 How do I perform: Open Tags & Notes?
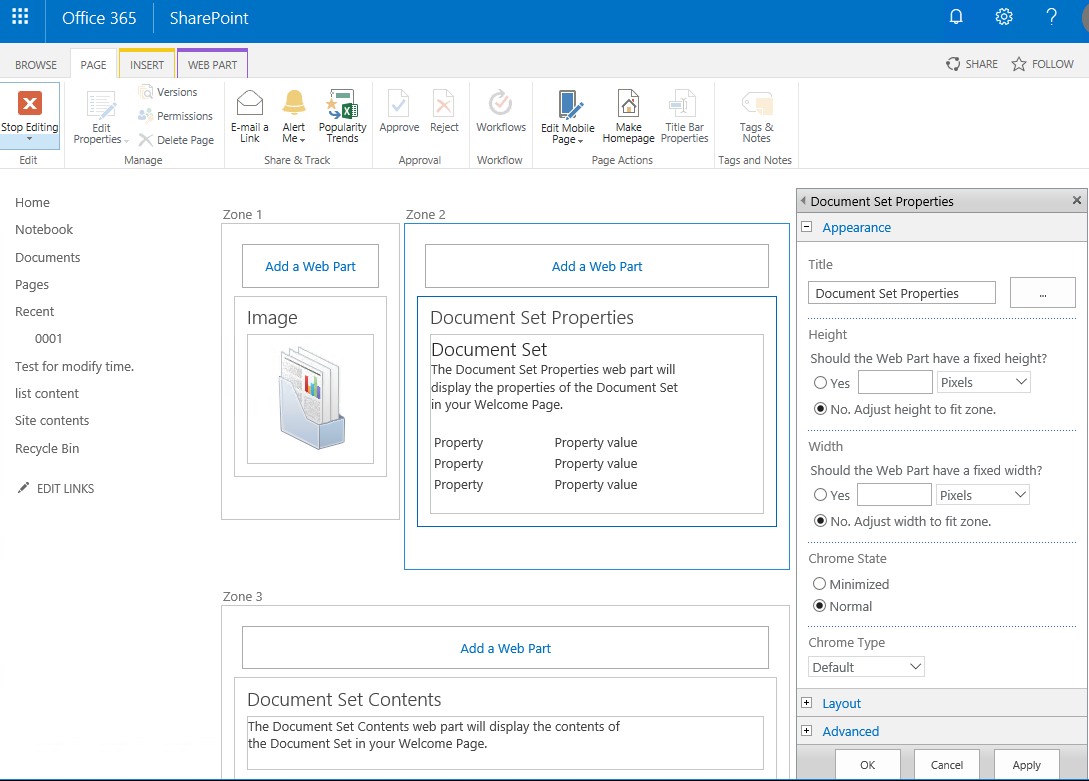click(756, 117)
